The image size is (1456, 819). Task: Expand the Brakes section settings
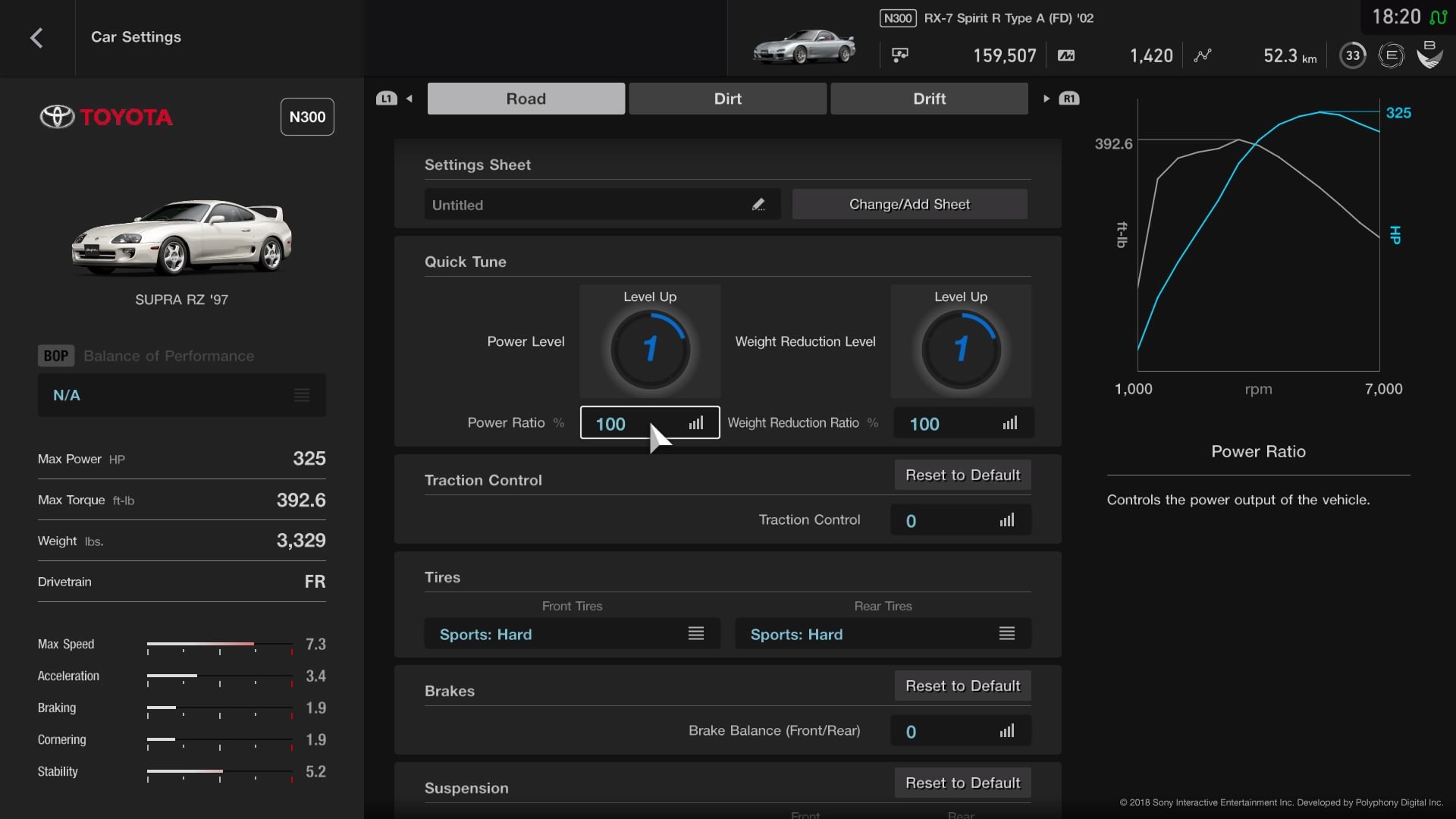tap(449, 690)
